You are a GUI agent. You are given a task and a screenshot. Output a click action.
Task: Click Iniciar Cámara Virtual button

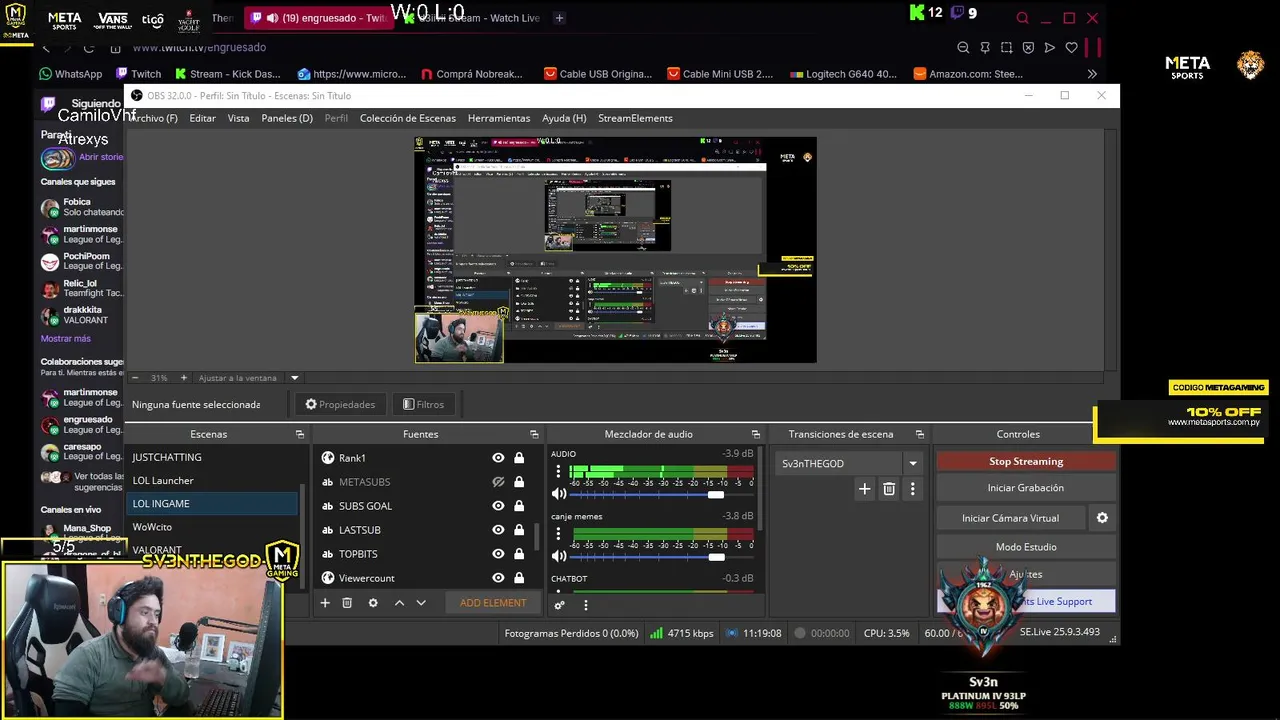[1010, 518]
